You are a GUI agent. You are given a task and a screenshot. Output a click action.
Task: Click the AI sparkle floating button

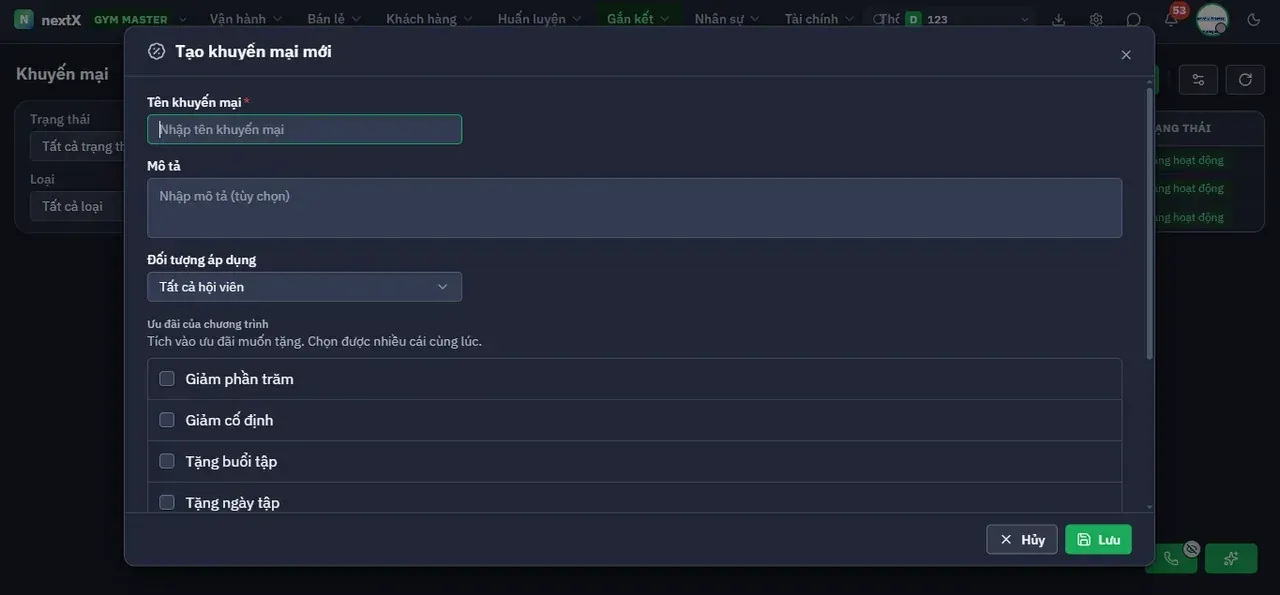pyautogui.click(x=1231, y=558)
